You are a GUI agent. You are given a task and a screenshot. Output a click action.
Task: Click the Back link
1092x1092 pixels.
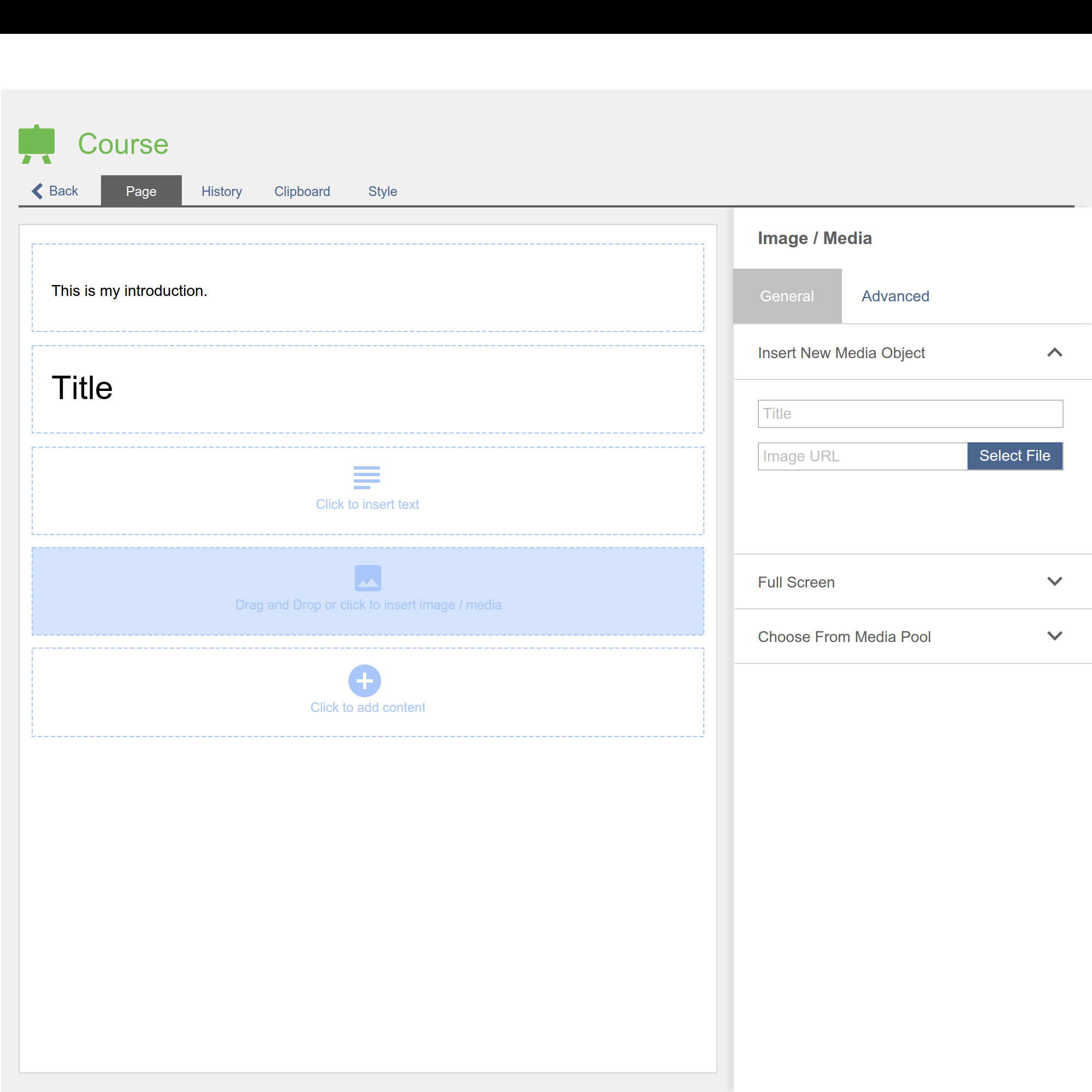(x=63, y=191)
